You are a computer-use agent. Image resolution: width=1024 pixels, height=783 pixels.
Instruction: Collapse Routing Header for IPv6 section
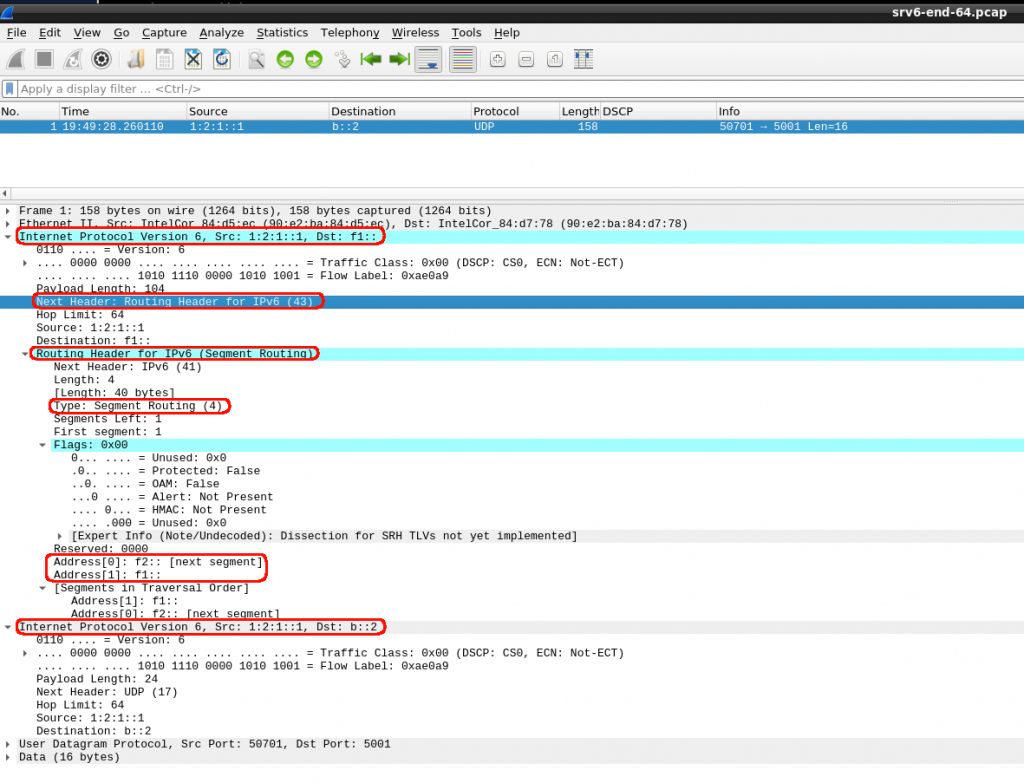click(25, 354)
